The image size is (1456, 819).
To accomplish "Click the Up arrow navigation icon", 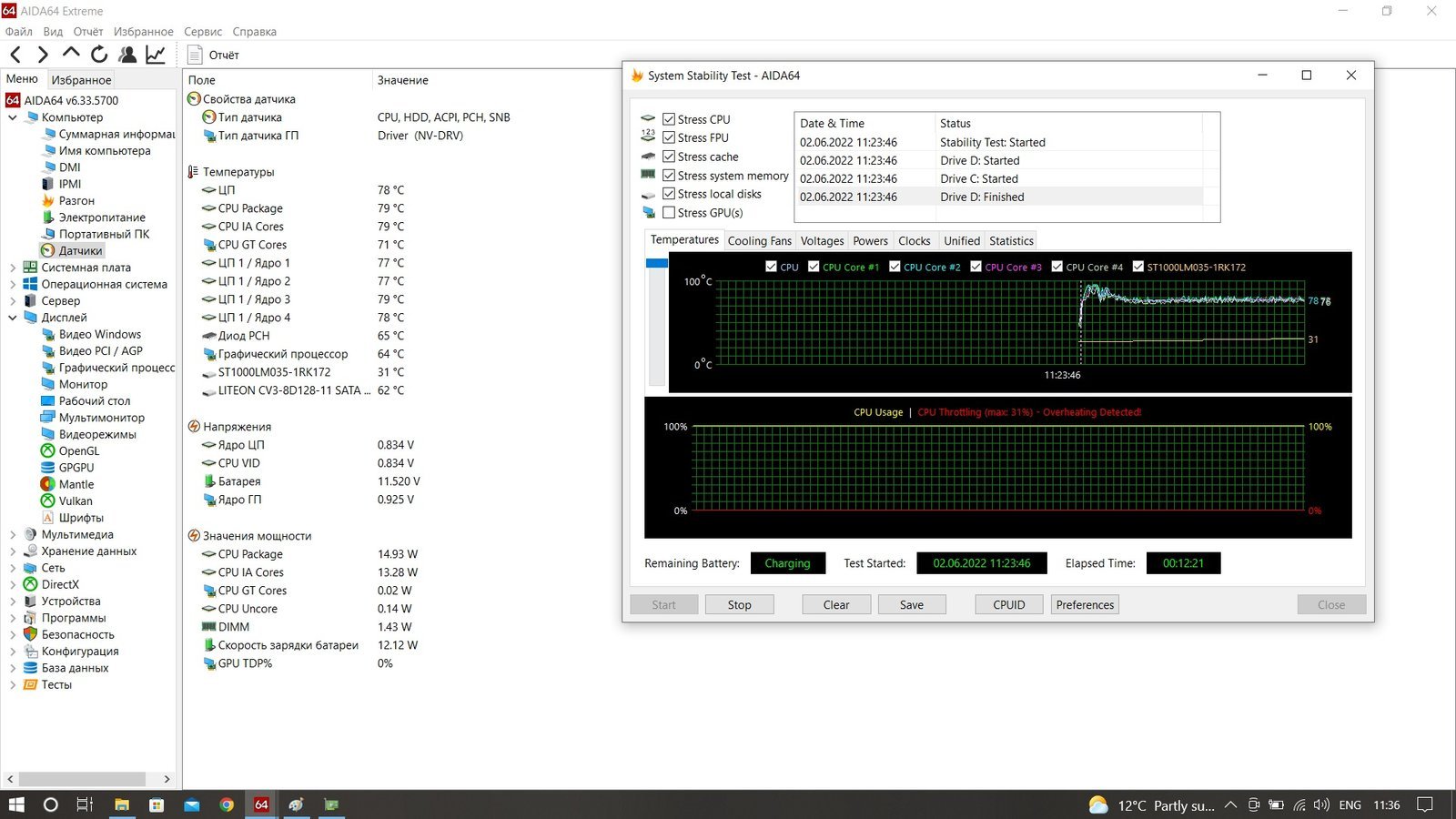I will click(71, 55).
